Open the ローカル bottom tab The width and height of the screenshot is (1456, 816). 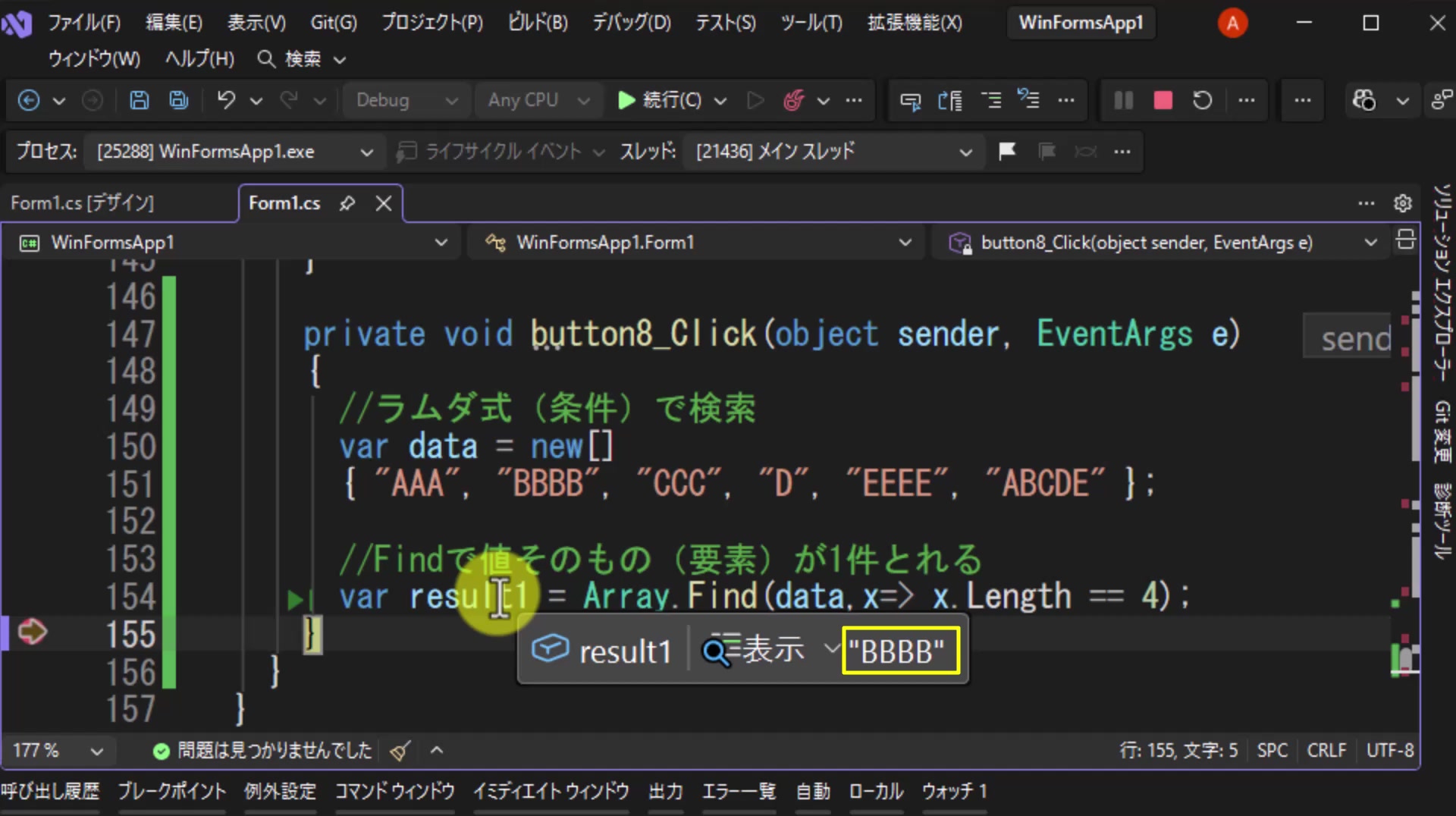(876, 792)
